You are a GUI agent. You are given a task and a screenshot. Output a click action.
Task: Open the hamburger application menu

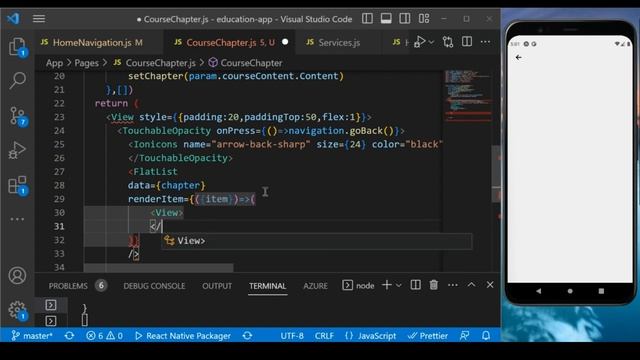(x=39, y=19)
